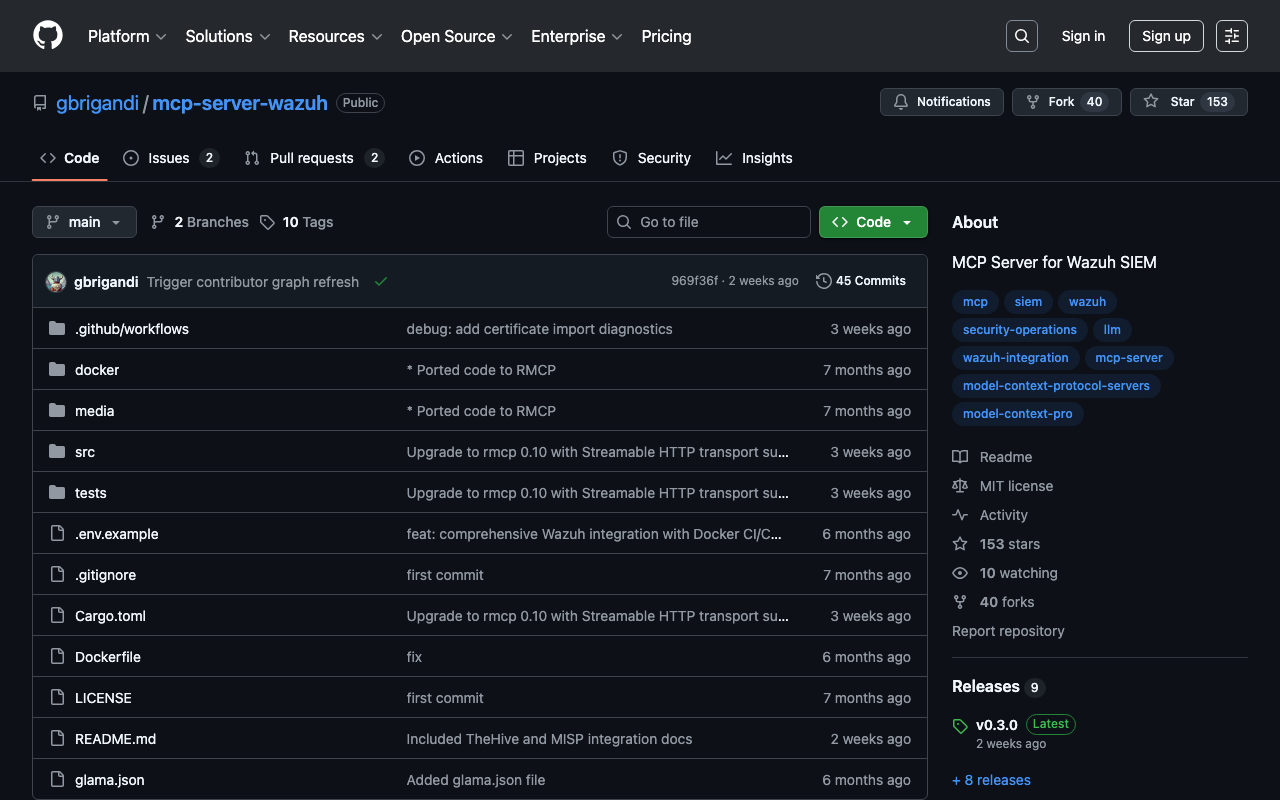The height and width of the screenshot is (800, 1280).
Task: Click the Notifications bell button
Action: point(941,102)
